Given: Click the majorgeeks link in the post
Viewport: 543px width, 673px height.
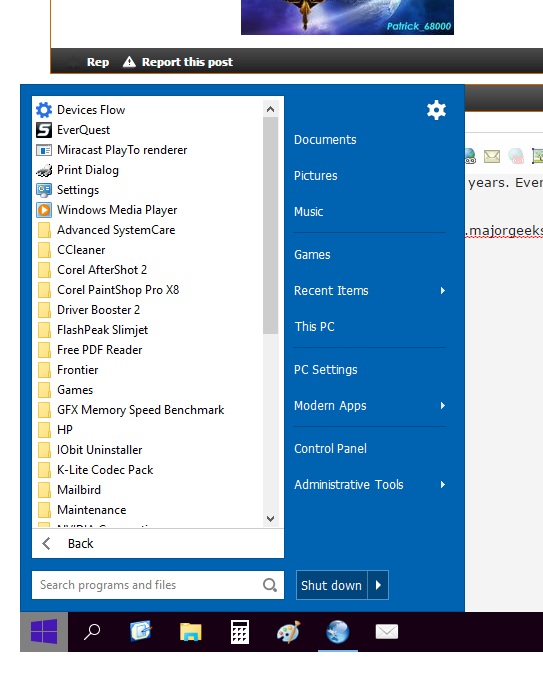Looking at the screenshot, I should tap(505, 231).
